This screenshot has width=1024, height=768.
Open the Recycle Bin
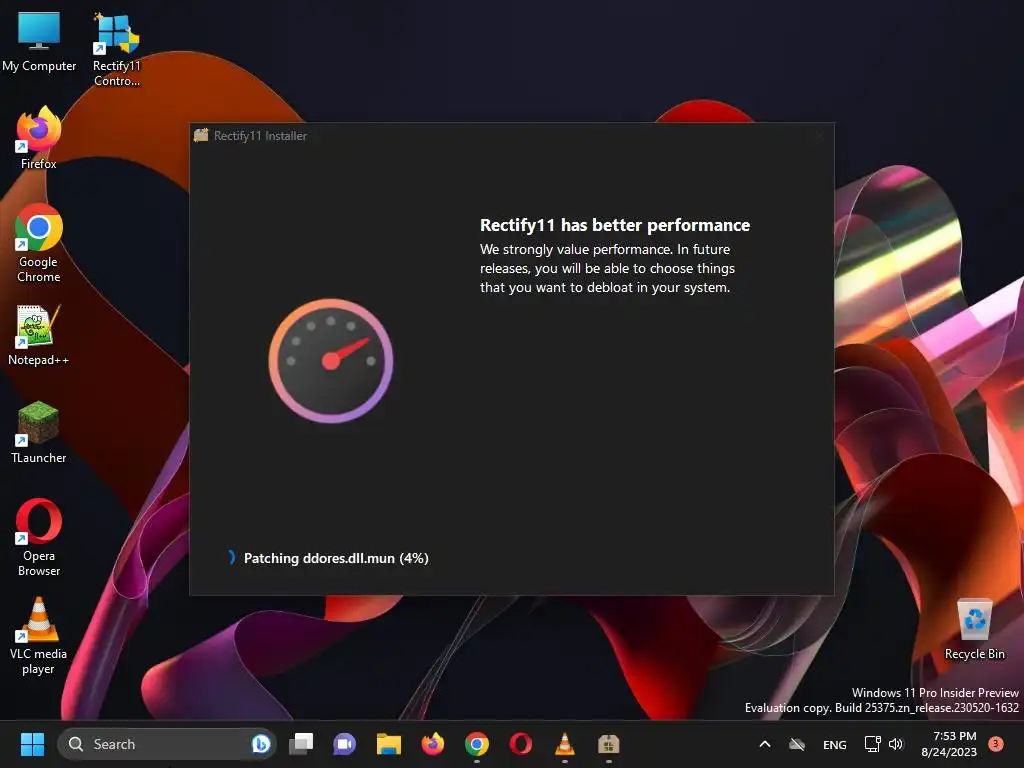click(974, 630)
